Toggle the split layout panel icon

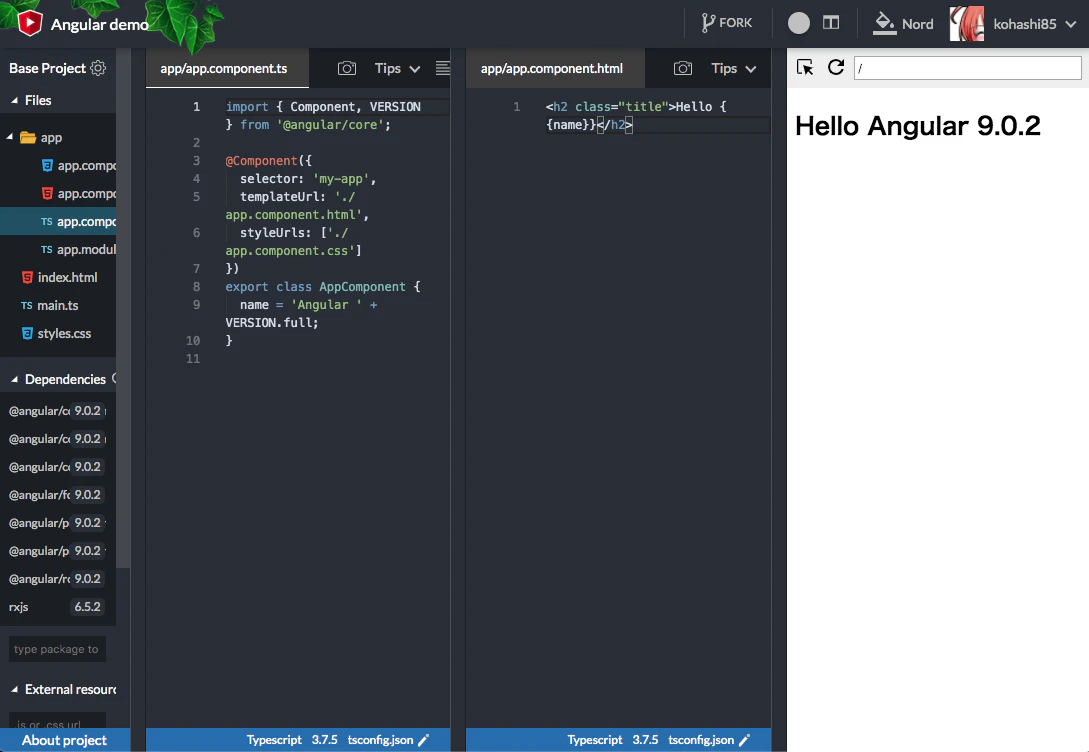pos(831,23)
